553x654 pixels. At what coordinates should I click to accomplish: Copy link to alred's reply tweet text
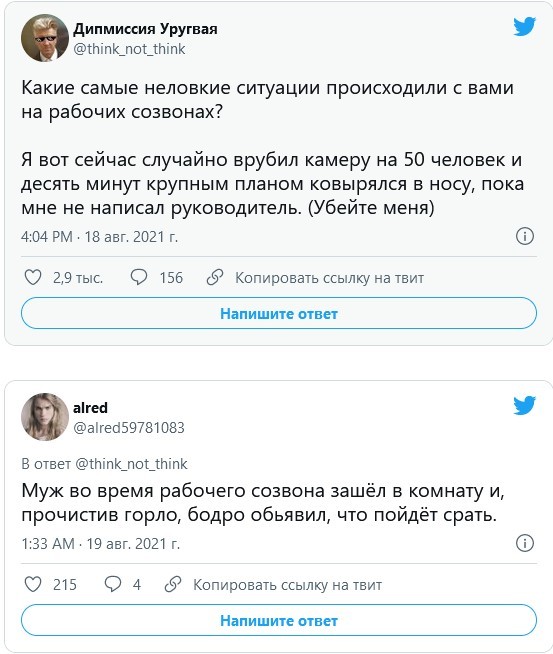coord(287,585)
